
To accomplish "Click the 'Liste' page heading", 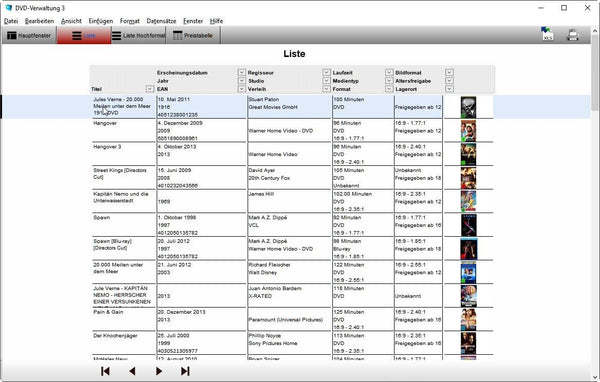I will (x=294, y=54).
